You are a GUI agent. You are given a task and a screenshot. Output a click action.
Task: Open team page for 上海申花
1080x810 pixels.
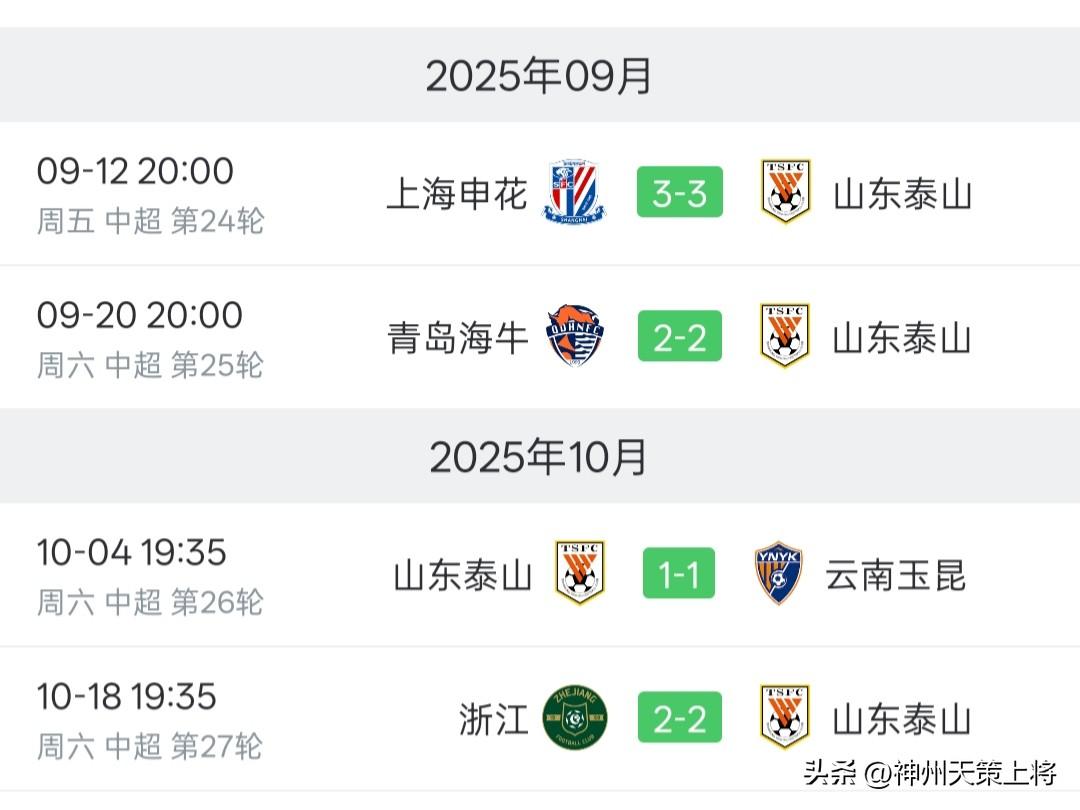coord(456,194)
